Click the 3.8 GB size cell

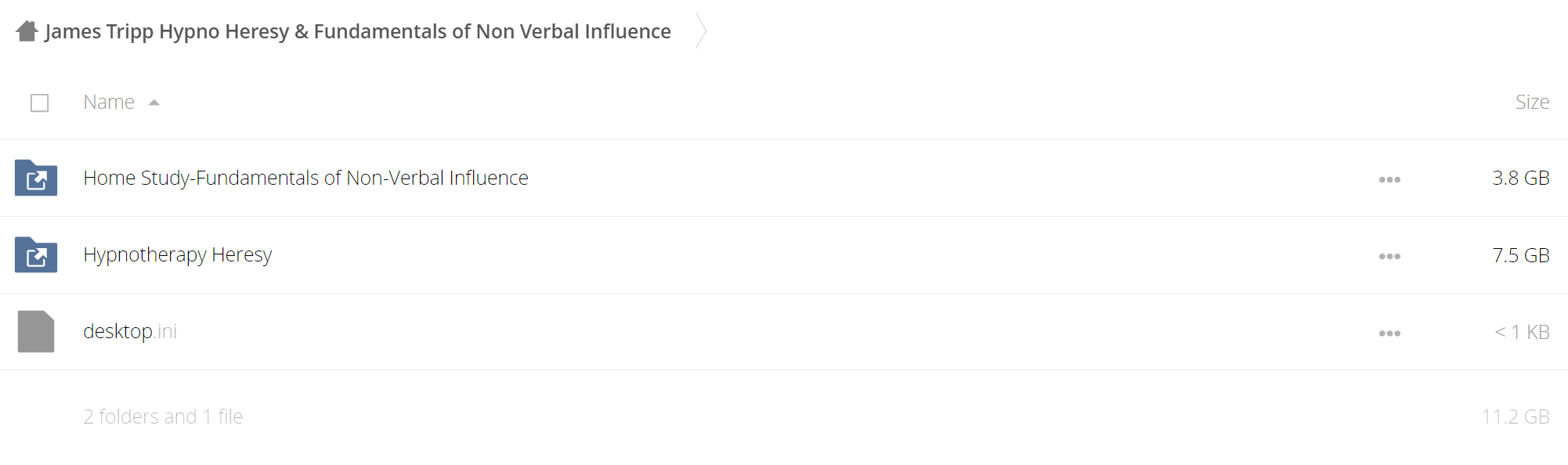pyautogui.click(x=1521, y=178)
